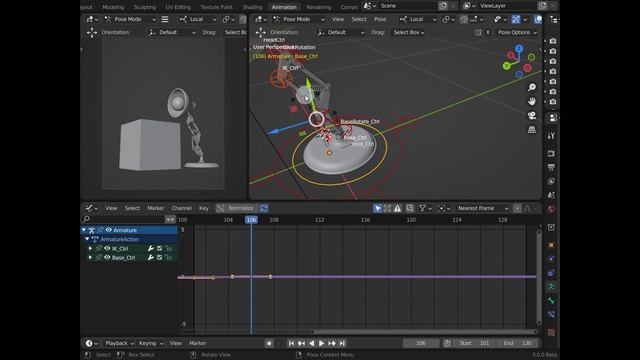Click the wrench modifiers icon on Base_Ctrl row
The width and height of the screenshot is (640, 360).
tap(151, 258)
